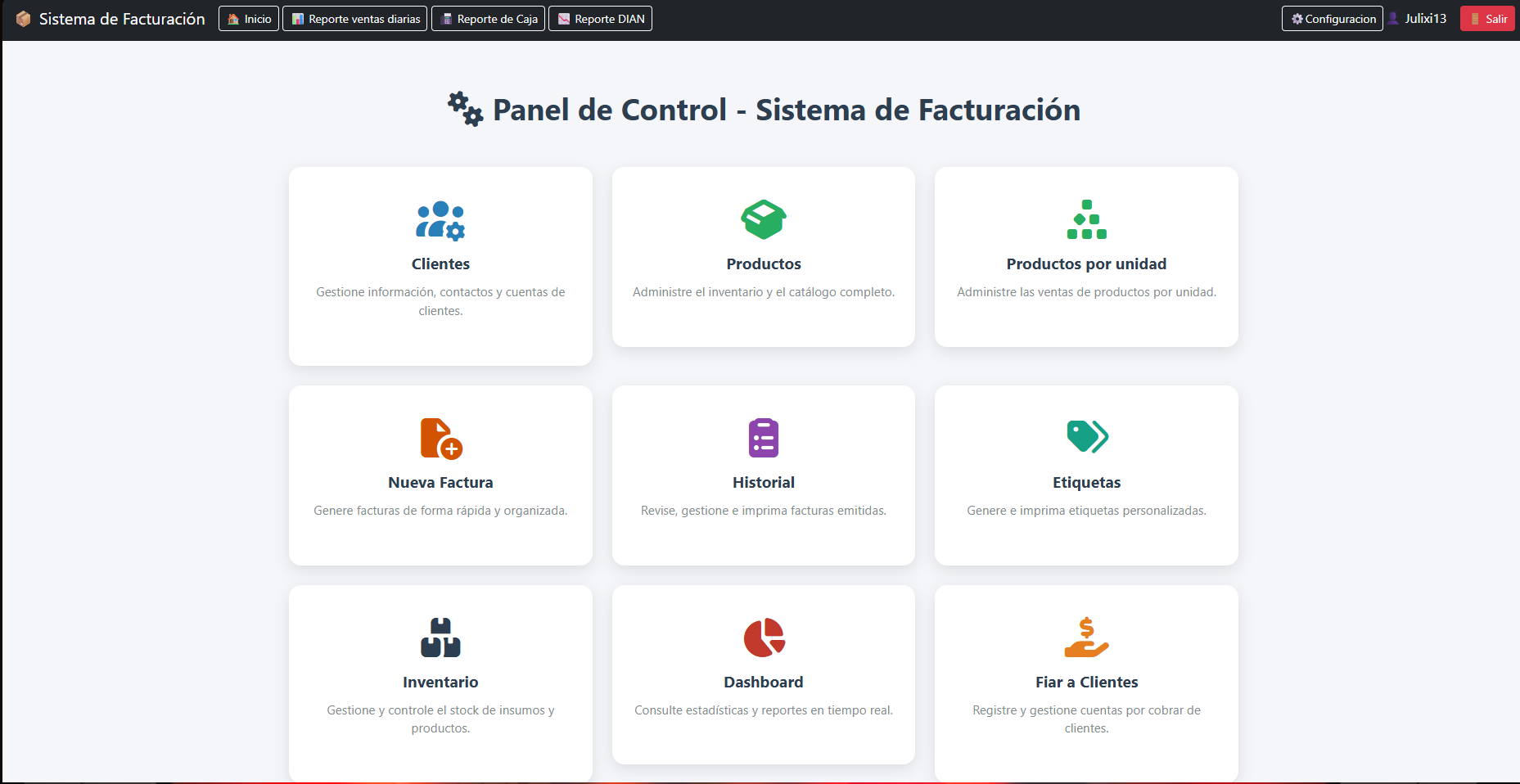Open the Reporte de Caja page
1520x784 pixels.
tap(488, 19)
